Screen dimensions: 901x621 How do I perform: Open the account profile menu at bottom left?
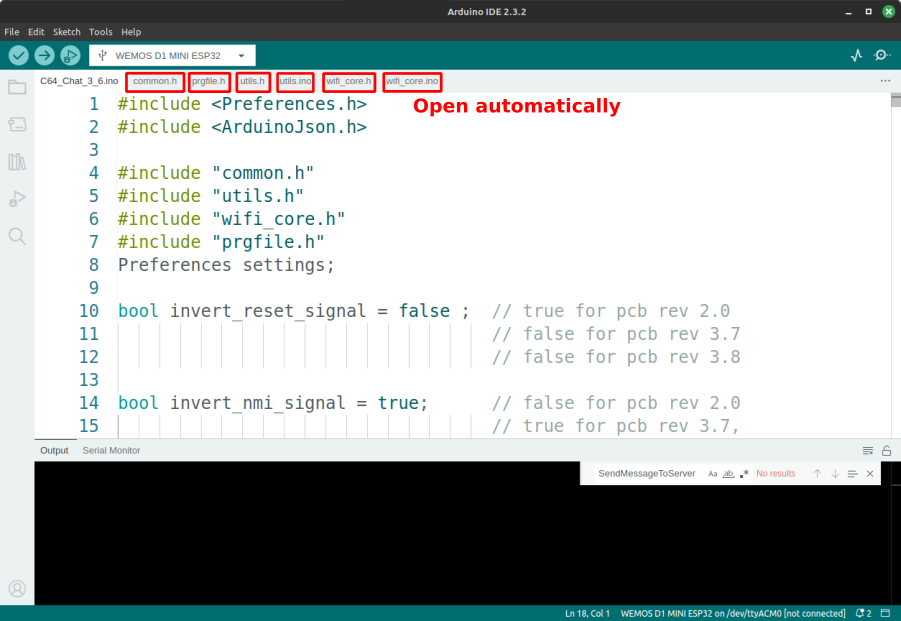pyautogui.click(x=17, y=589)
